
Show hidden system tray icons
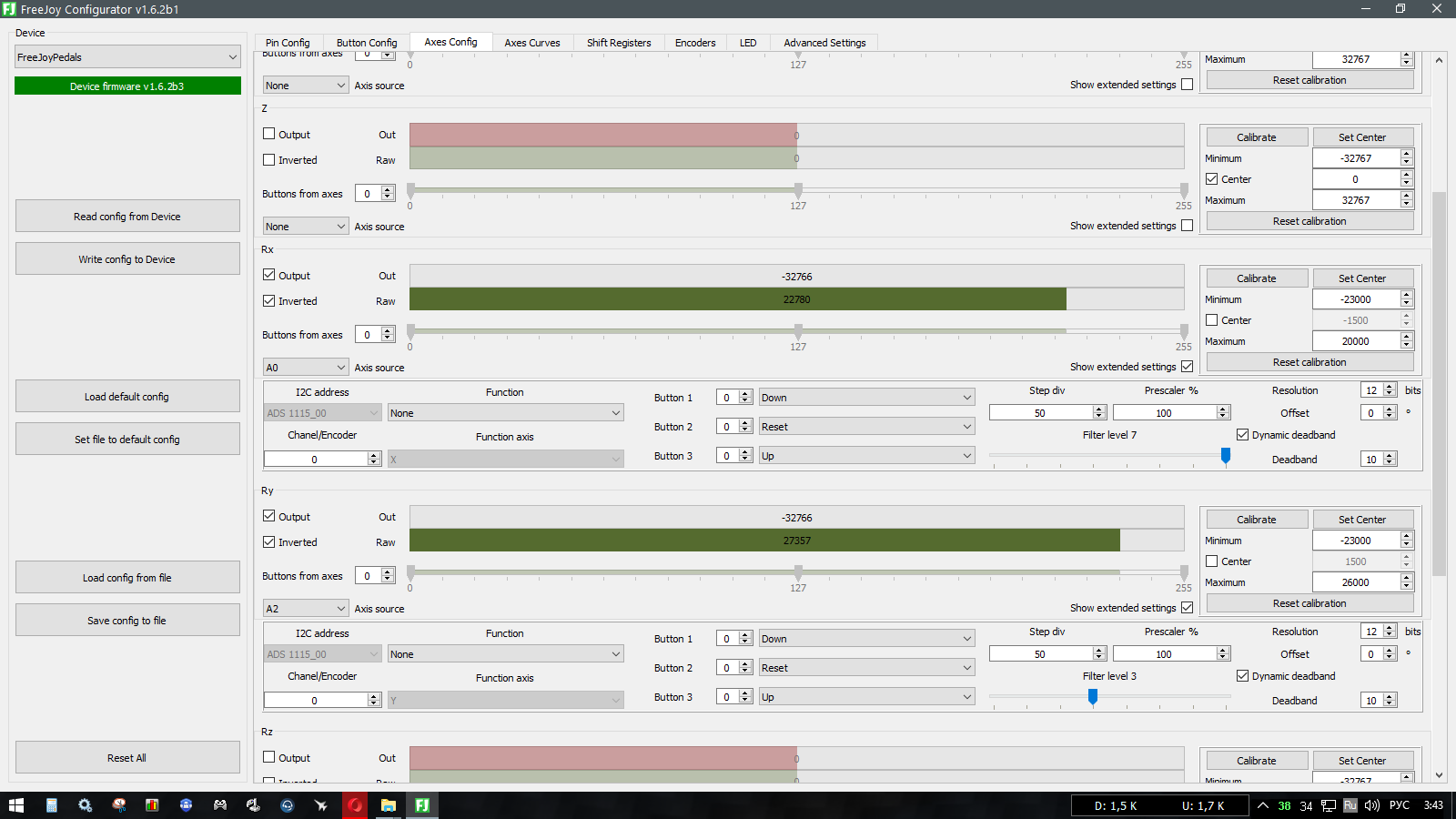[x=1263, y=805]
